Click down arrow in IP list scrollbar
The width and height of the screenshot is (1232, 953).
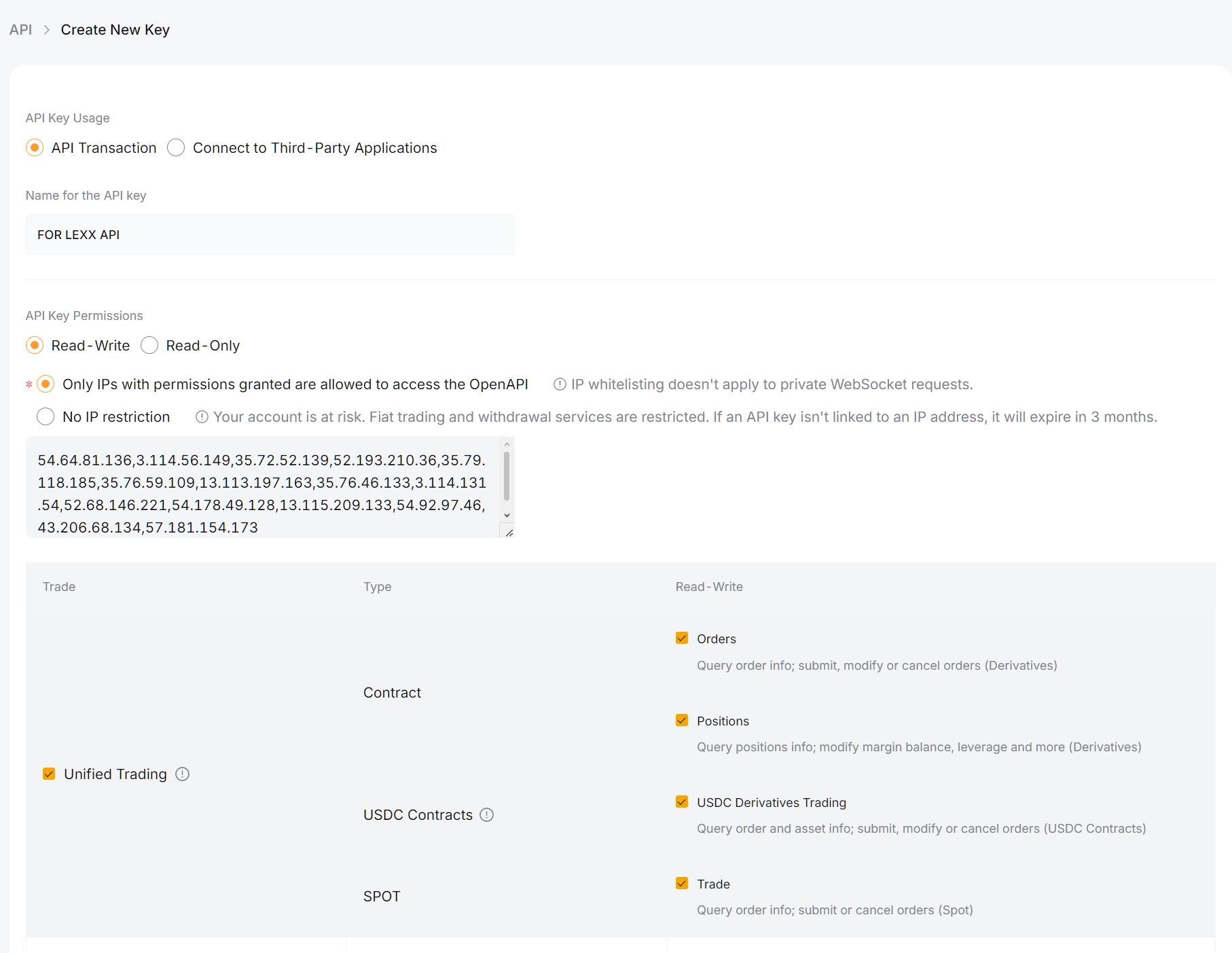tap(507, 516)
